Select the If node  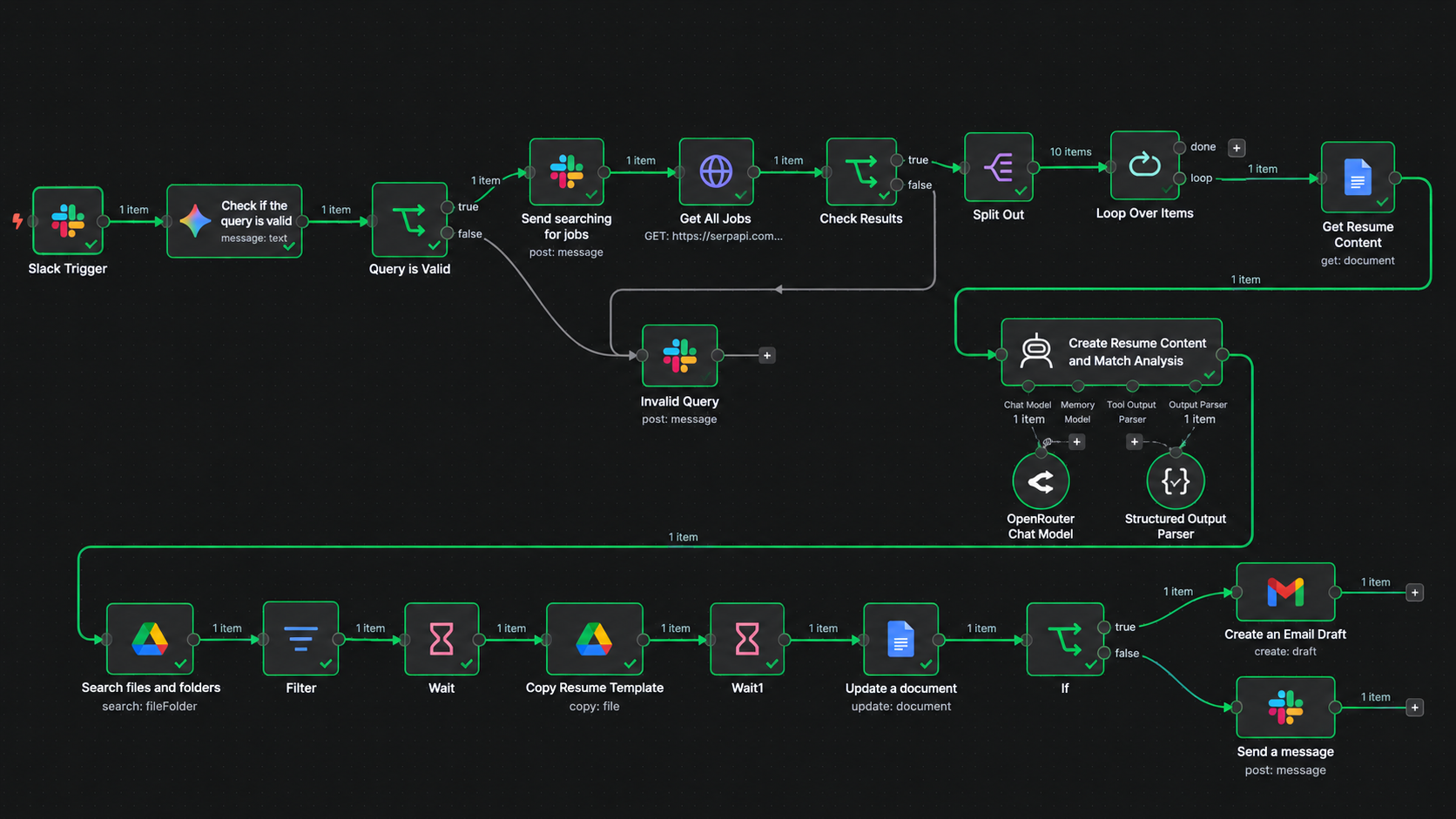1065,640
